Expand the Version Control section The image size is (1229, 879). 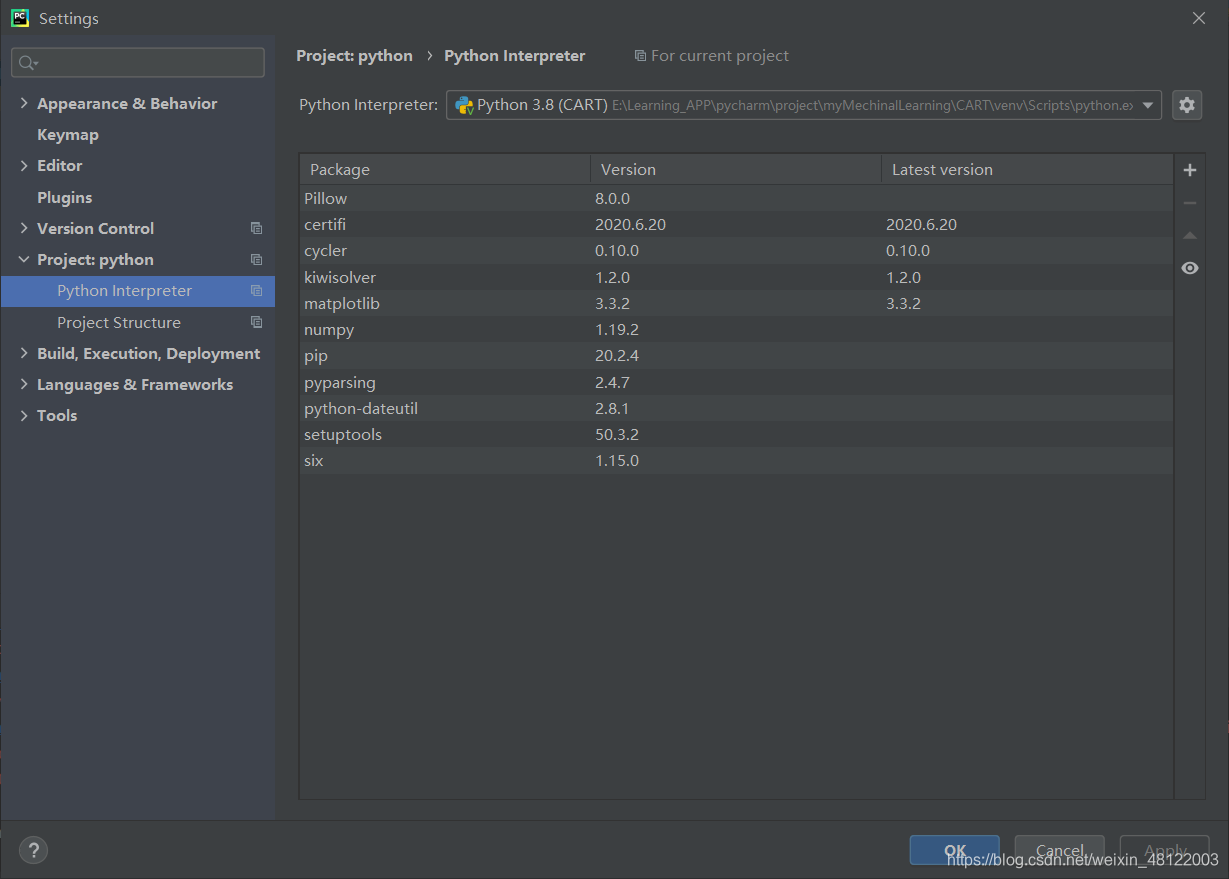click(x=24, y=228)
